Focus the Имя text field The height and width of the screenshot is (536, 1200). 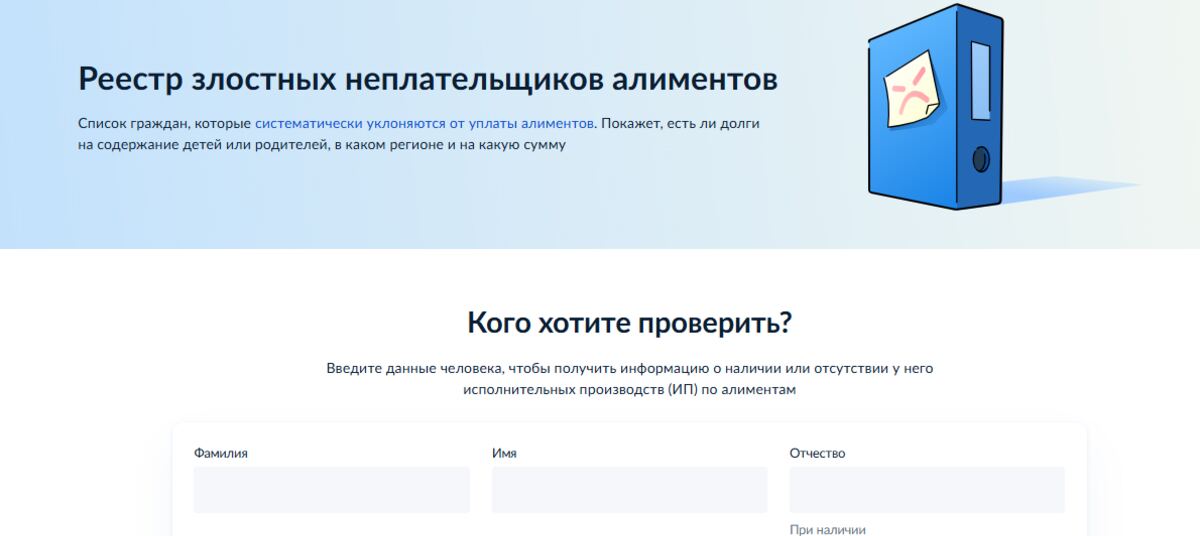point(629,490)
